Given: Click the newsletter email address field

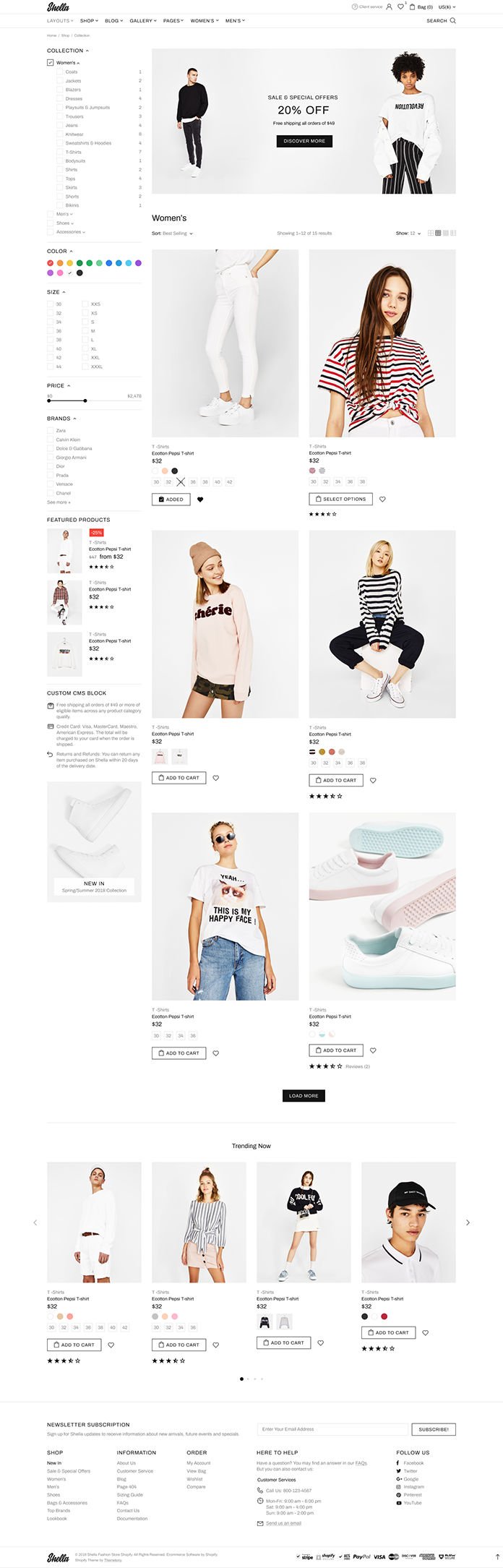Looking at the screenshot, I should (333, 1429).
